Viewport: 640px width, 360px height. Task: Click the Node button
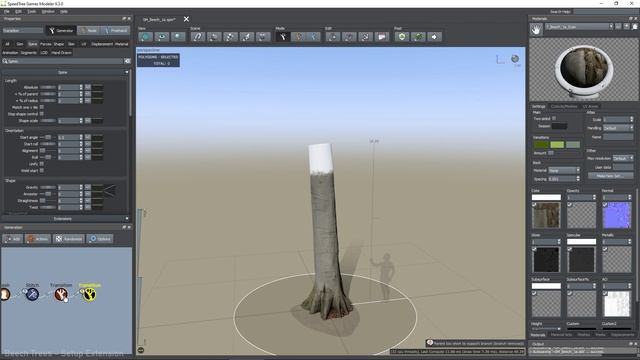[x=88, y=30]
